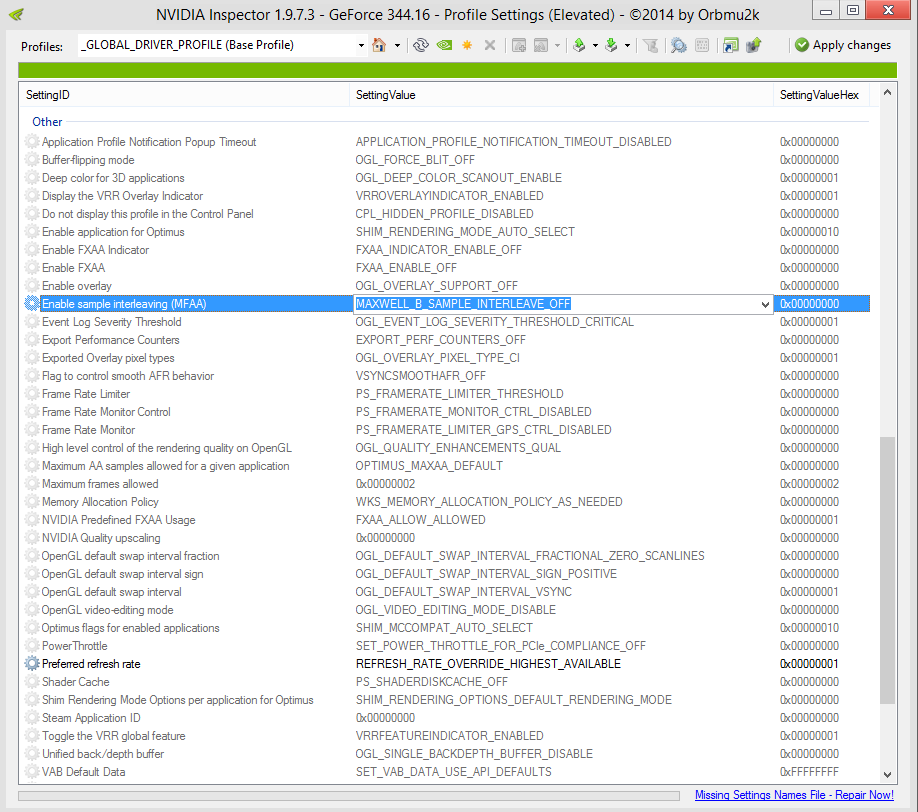Click the filter settings funnel icon
The height and width of the screenshot is (812, 918).
click(650, 45)
